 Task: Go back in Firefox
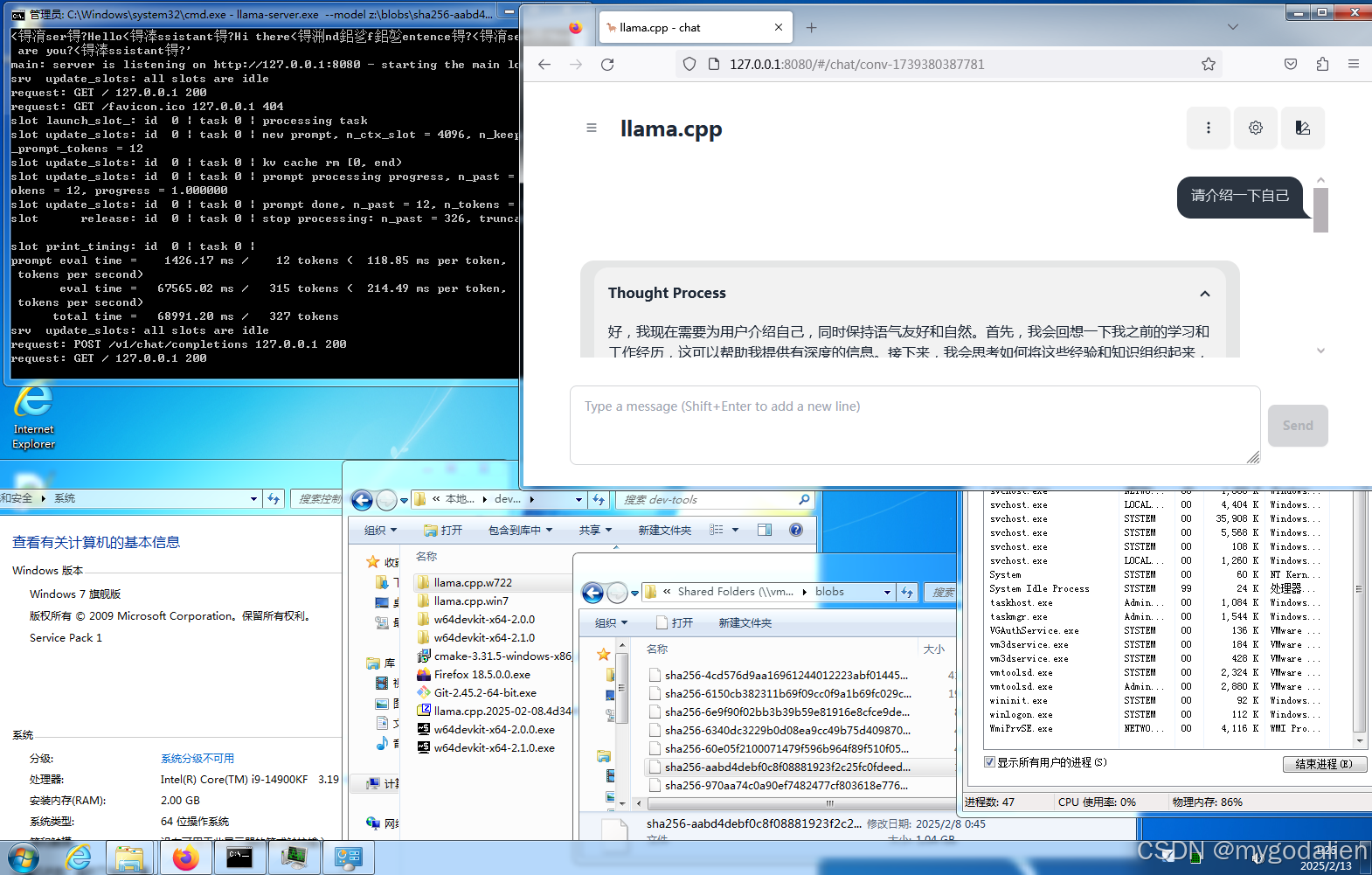pos(544,64)
